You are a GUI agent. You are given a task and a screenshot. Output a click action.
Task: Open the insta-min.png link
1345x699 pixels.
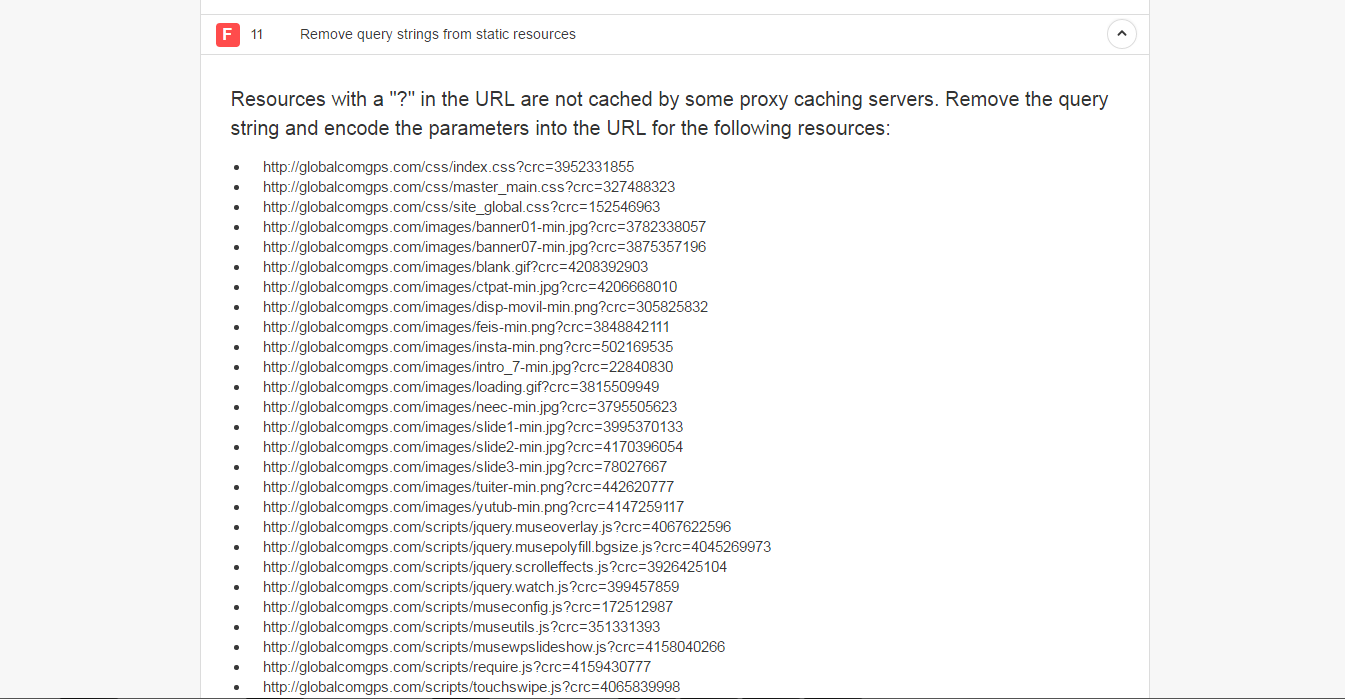[468, 347]
